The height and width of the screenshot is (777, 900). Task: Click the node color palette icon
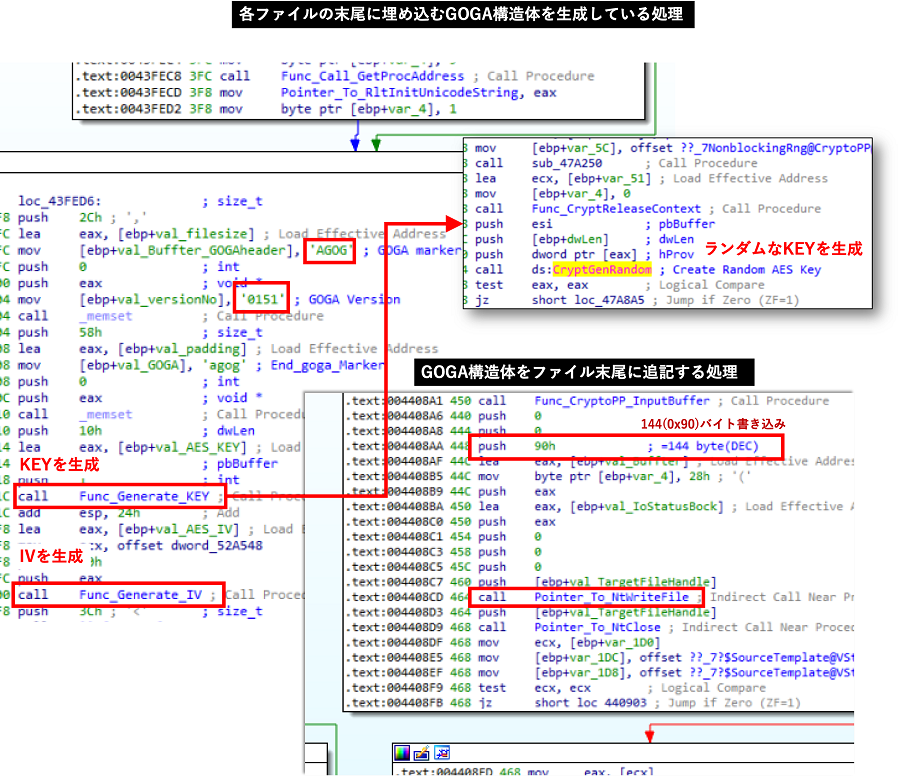point(402,752)
